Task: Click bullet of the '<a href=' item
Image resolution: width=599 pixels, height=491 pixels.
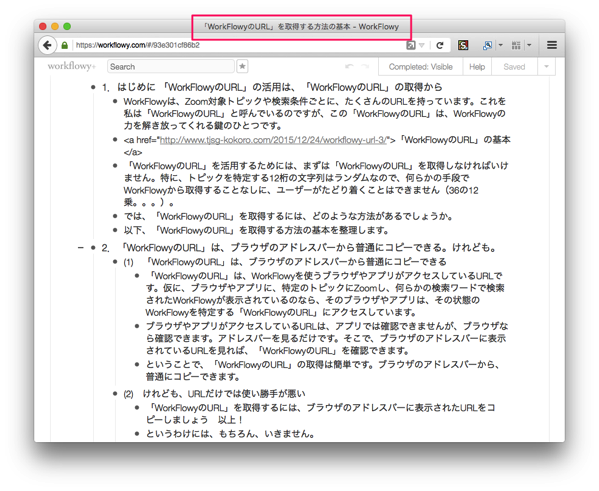Action: tap(115, 140)
